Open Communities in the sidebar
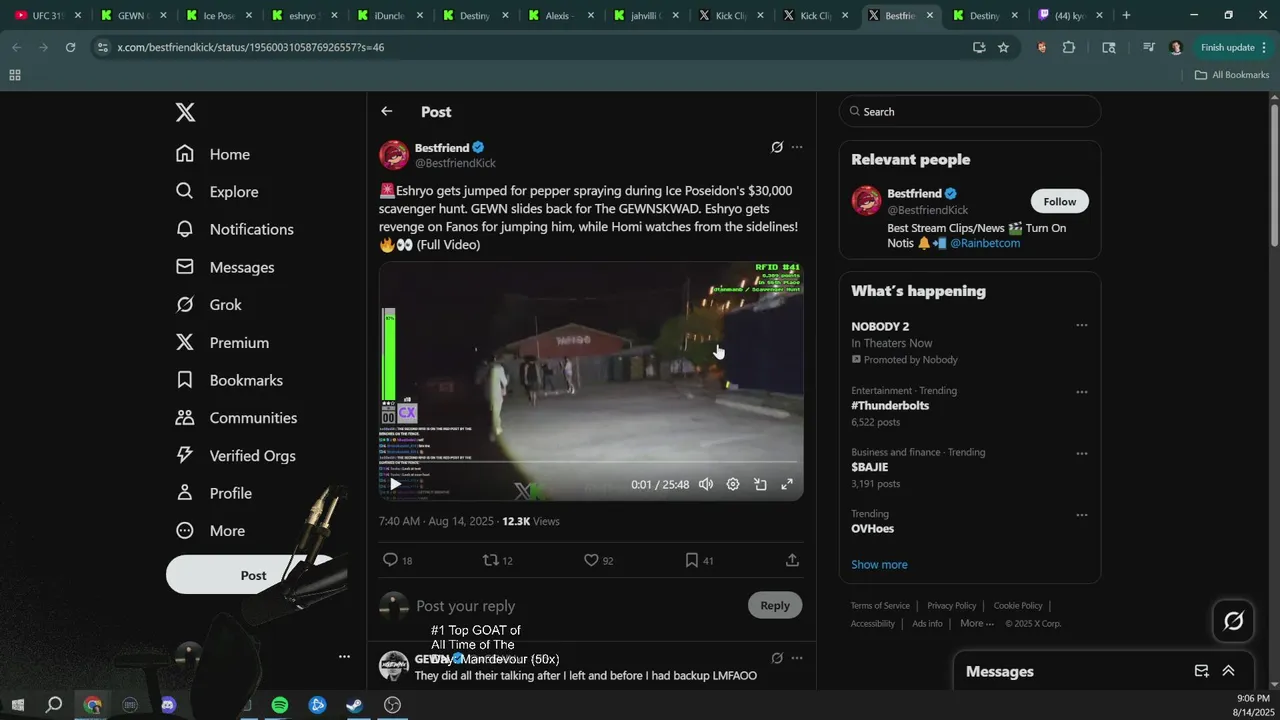Image resolution: width=1280 pixels, height=720 pixels. tap(236, 418)
